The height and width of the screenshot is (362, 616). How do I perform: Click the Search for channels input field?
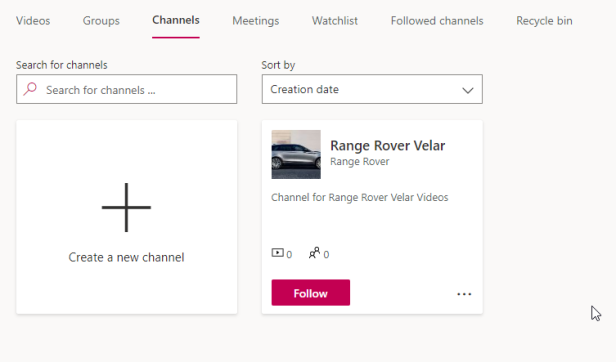point(126,89)
